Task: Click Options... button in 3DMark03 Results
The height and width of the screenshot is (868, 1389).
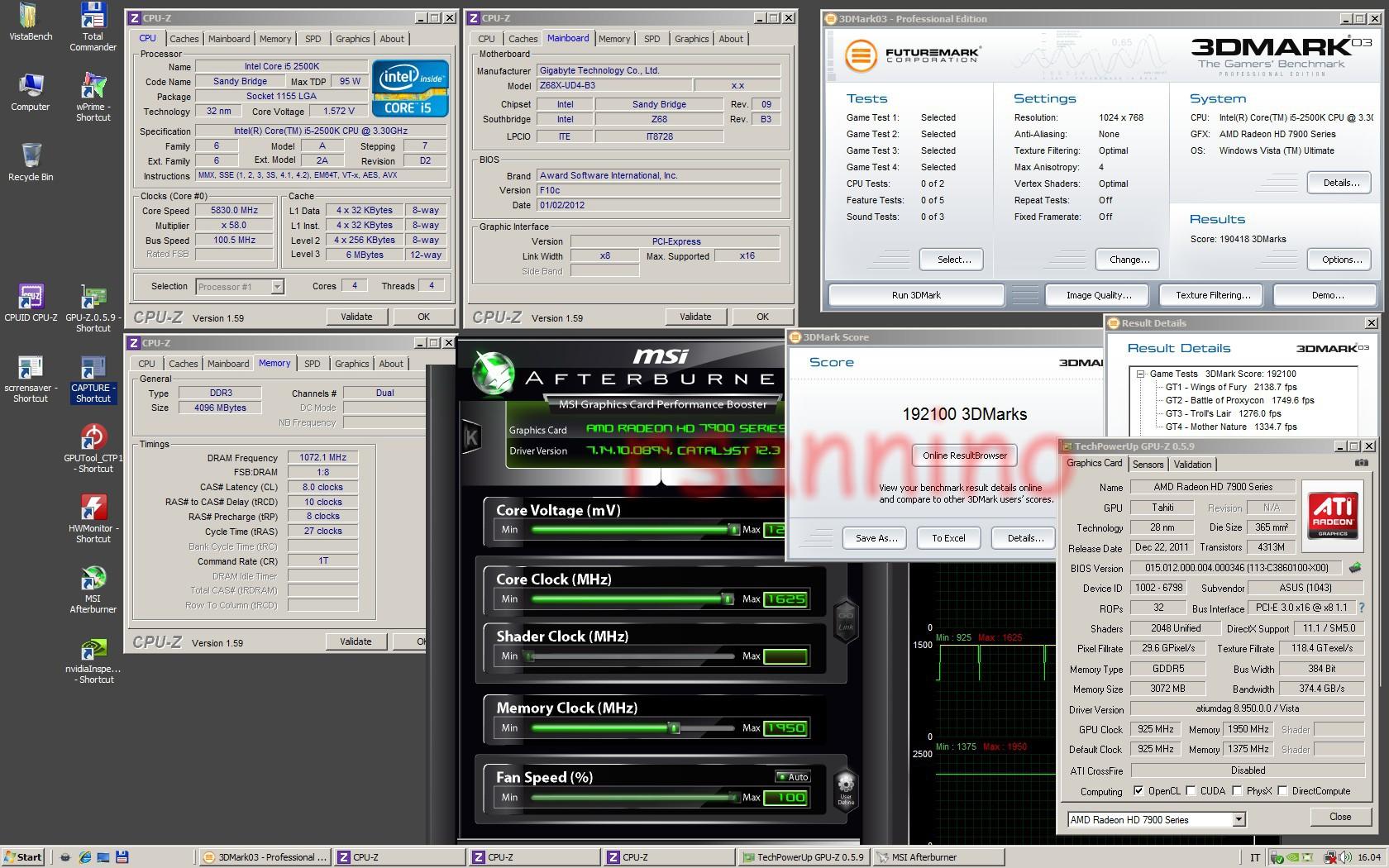Action: tap(1341, 260)
